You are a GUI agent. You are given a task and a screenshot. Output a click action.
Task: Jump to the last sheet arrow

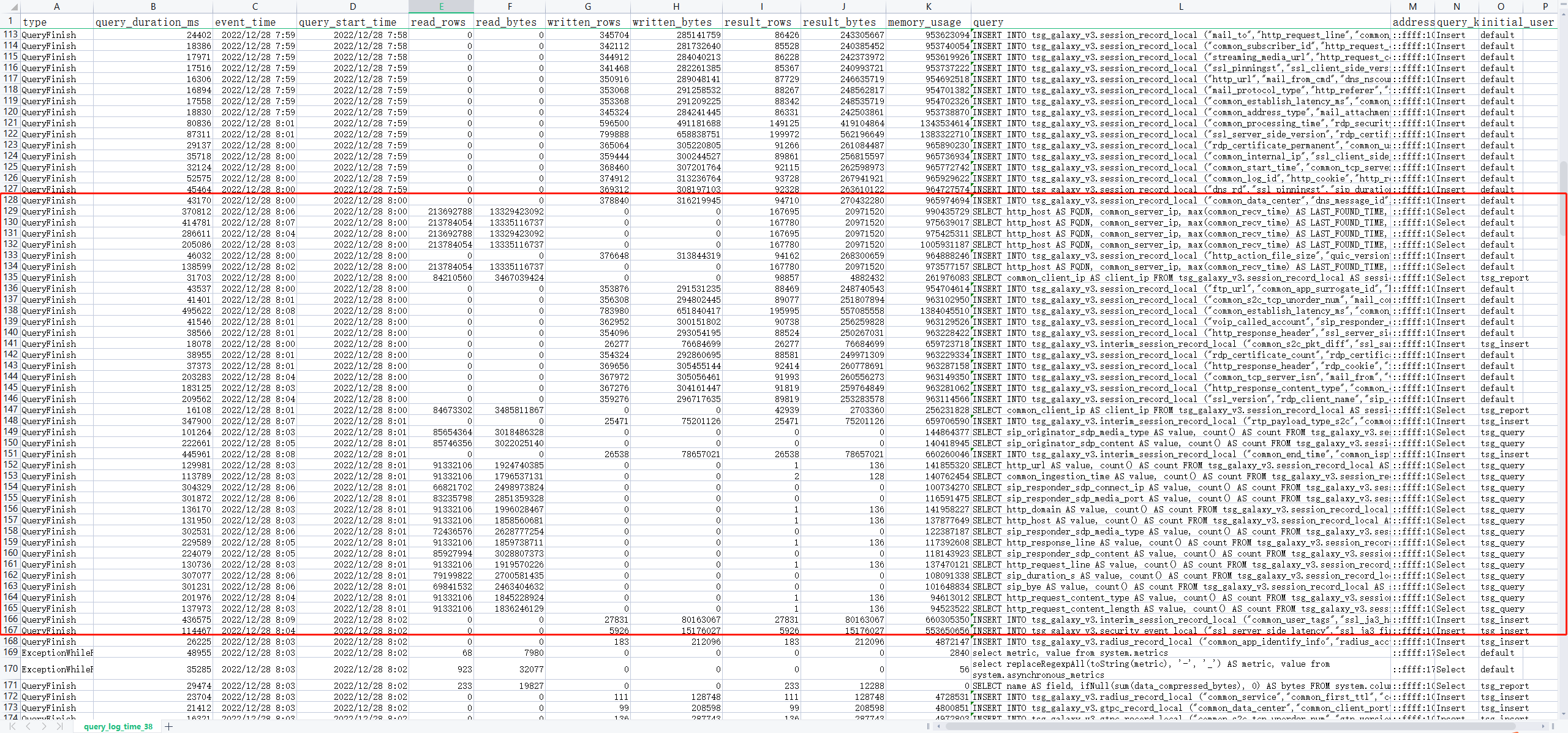coord(59,726)
